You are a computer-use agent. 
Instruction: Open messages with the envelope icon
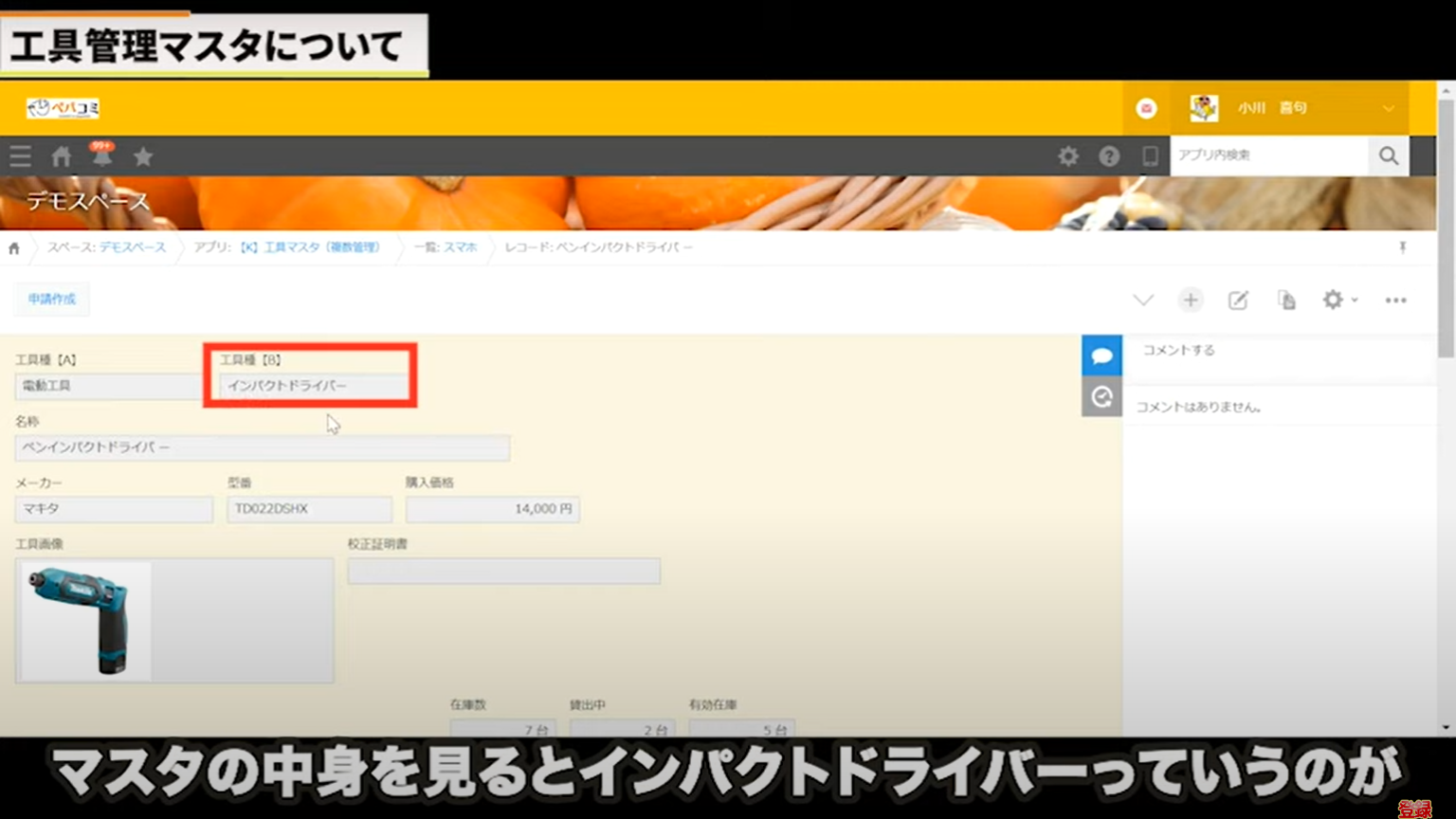tap(1146, 108)
